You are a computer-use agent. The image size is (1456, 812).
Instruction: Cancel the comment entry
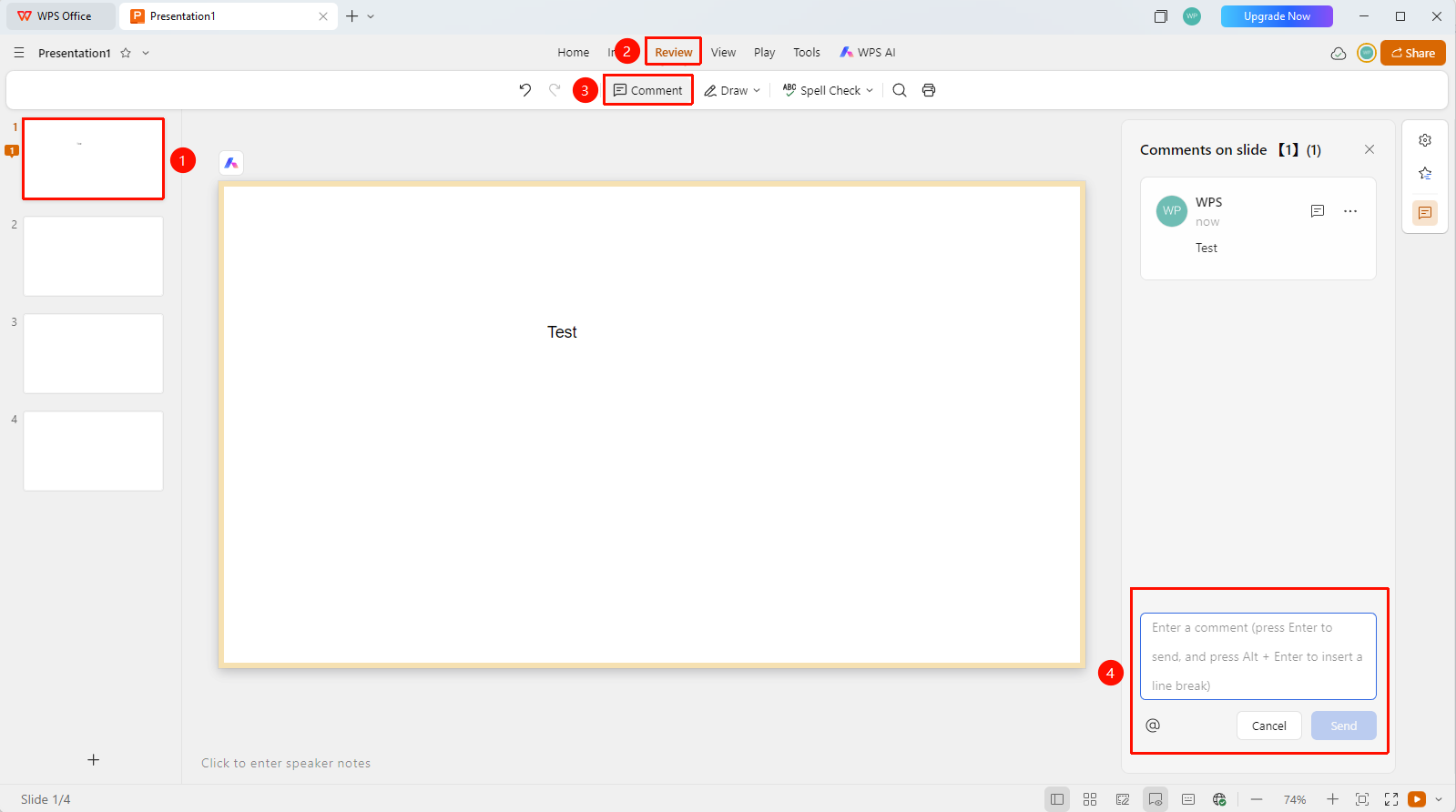click(1269, 726)
